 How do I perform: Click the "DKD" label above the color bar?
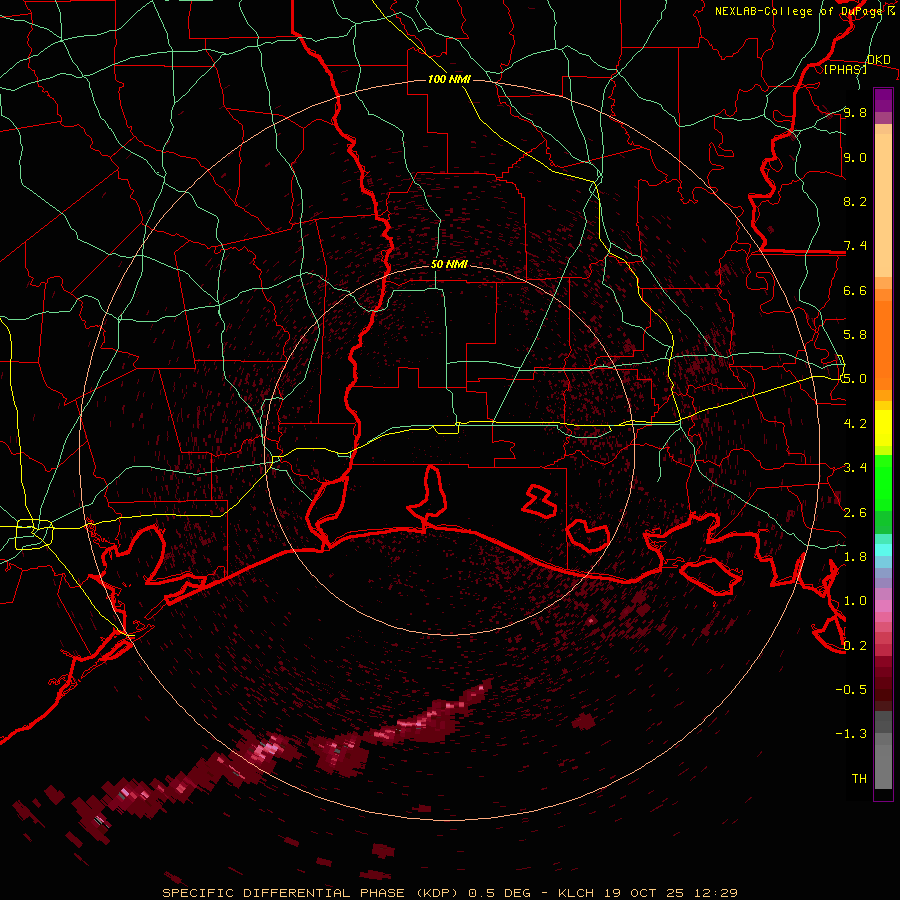pos(878,60)
